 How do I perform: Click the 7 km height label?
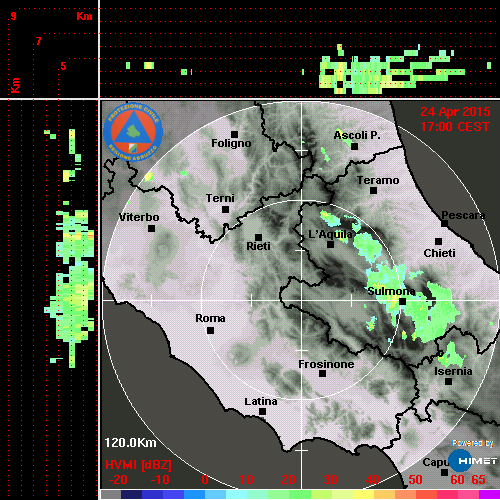[x=39, y=41]
